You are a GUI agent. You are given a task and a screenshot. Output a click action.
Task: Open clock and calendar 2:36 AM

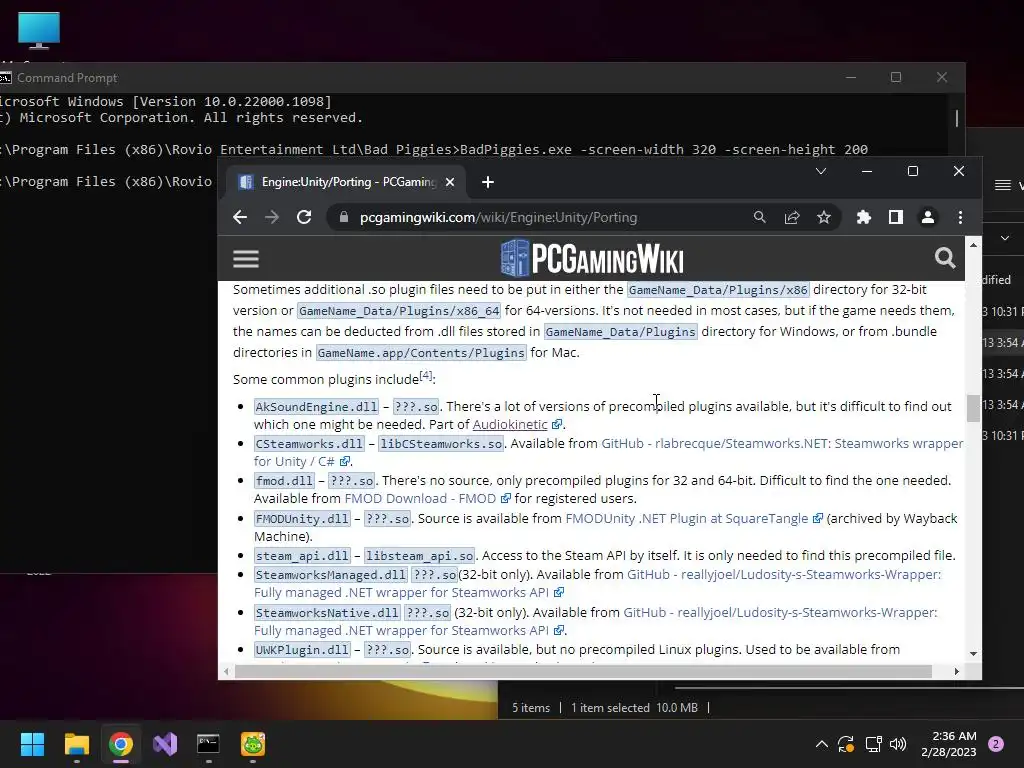tap(948, 744)
